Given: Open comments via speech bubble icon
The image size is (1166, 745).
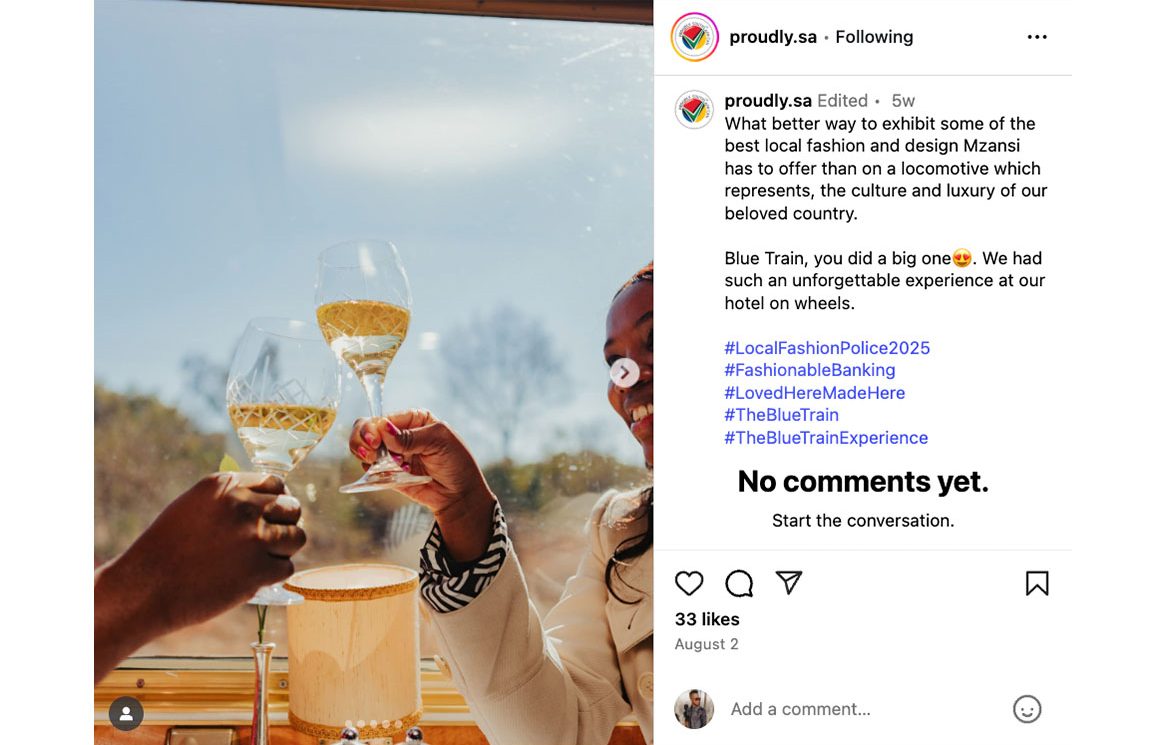Looking at the screenshot, I should [x=739, y=583].
